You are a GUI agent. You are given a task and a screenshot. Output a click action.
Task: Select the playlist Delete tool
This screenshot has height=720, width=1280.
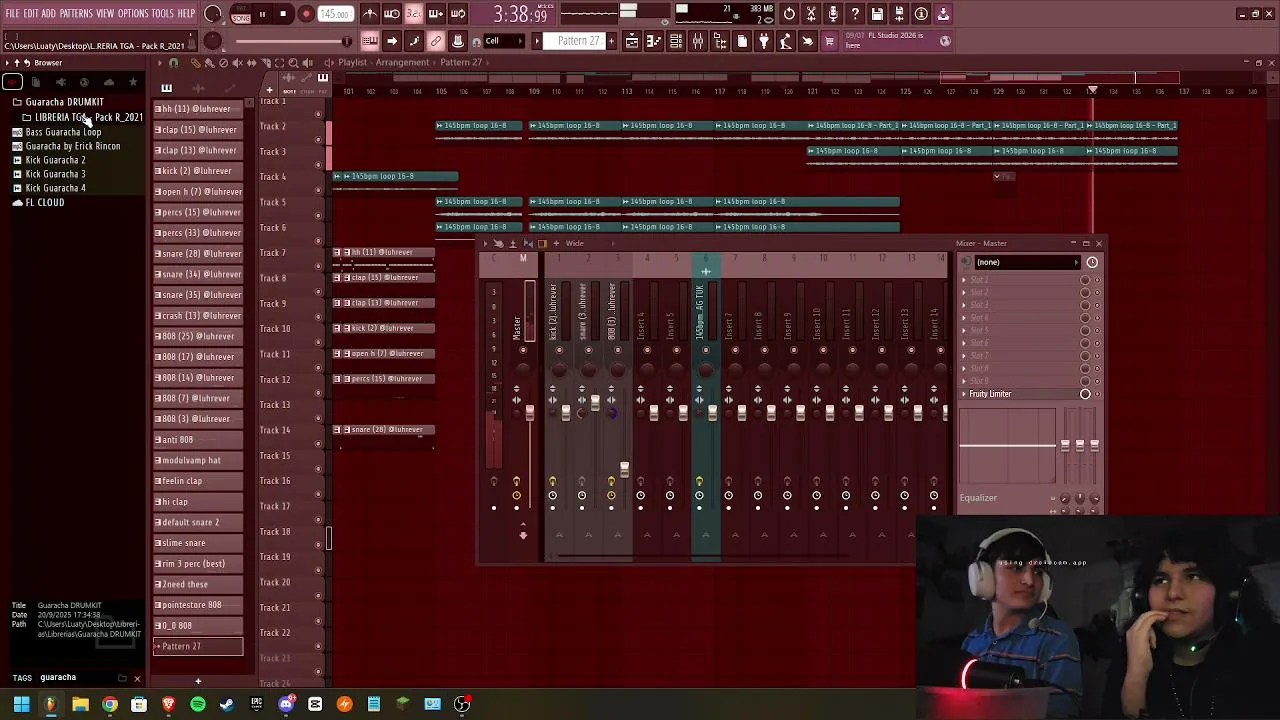tap(223, 63)
